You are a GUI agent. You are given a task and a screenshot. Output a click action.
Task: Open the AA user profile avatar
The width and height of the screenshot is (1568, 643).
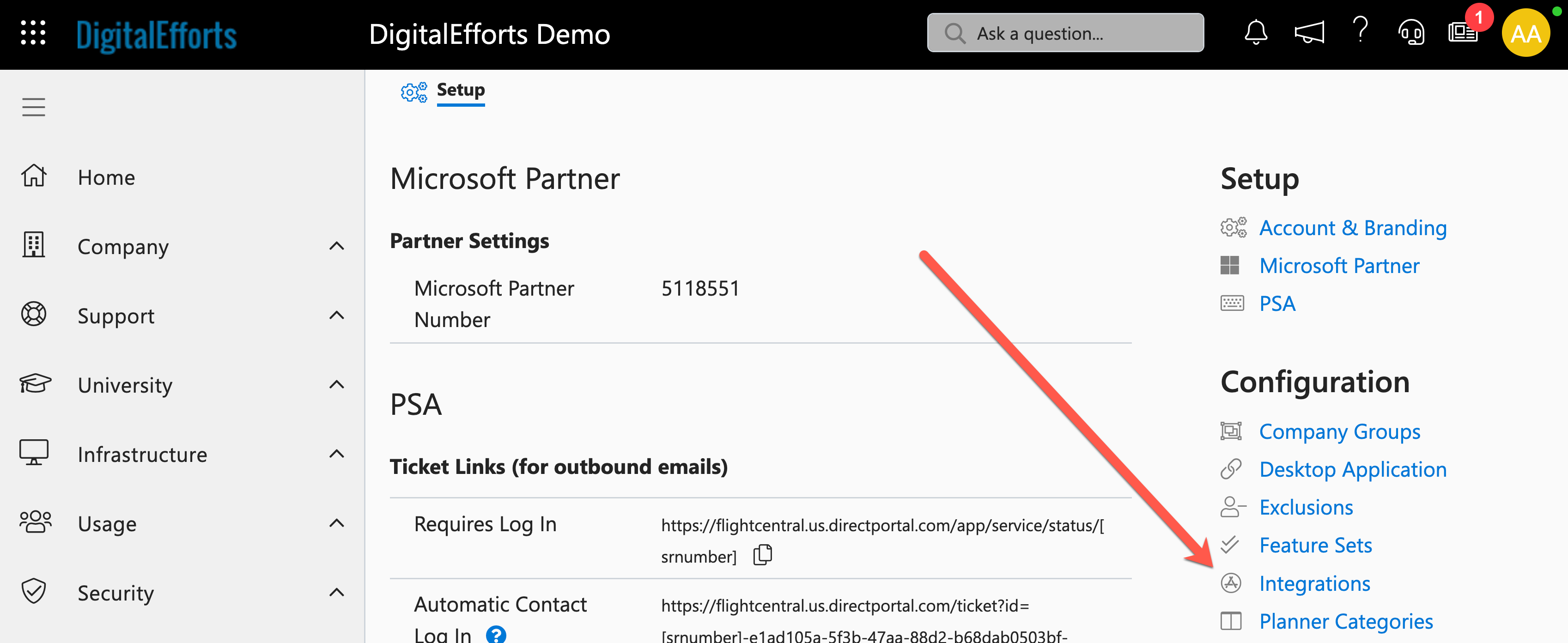coord(1525,33)
